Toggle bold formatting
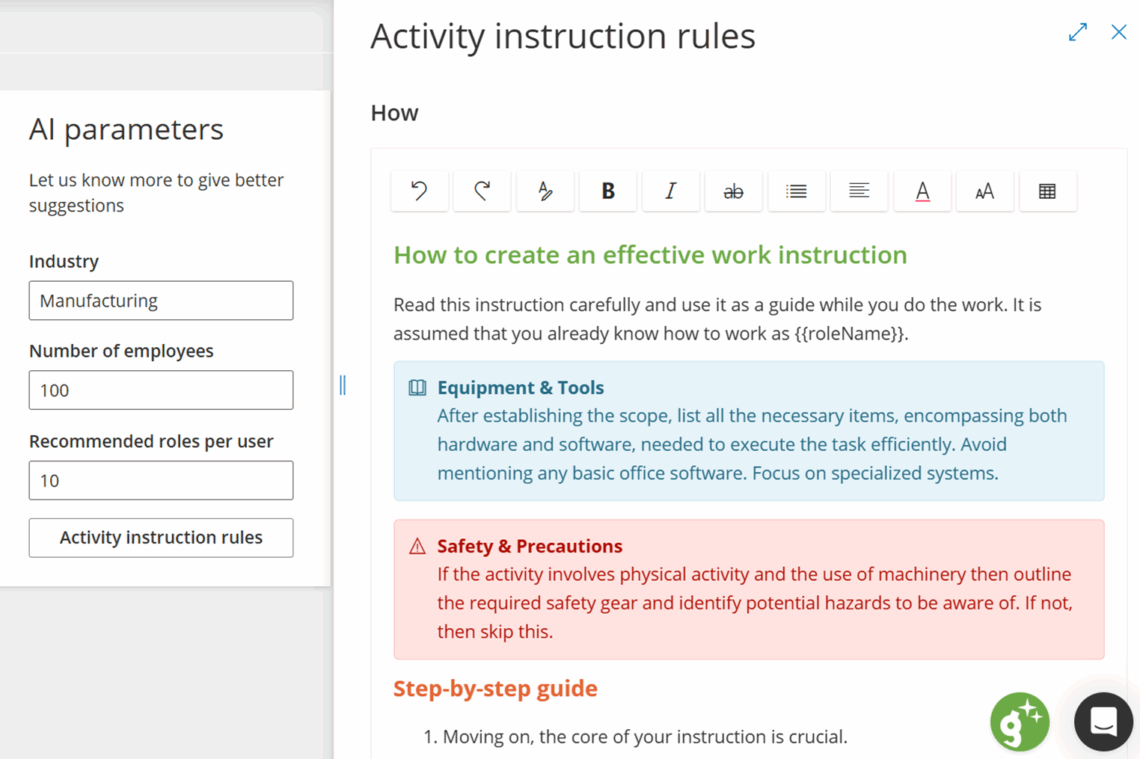 608,191
